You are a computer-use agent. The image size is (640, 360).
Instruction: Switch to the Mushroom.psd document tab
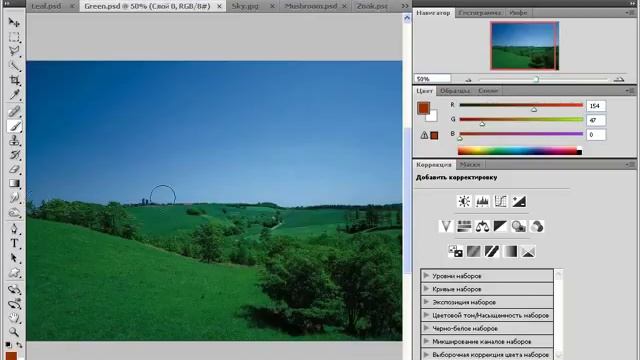311,6
